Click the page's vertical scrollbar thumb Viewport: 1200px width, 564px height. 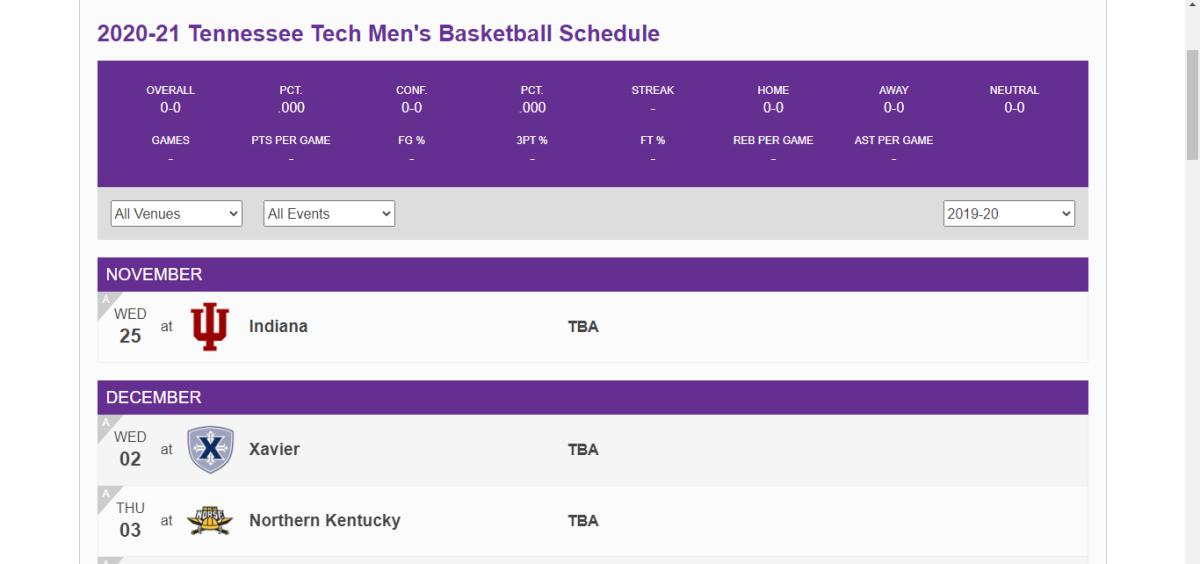[x=1192, y=100]
